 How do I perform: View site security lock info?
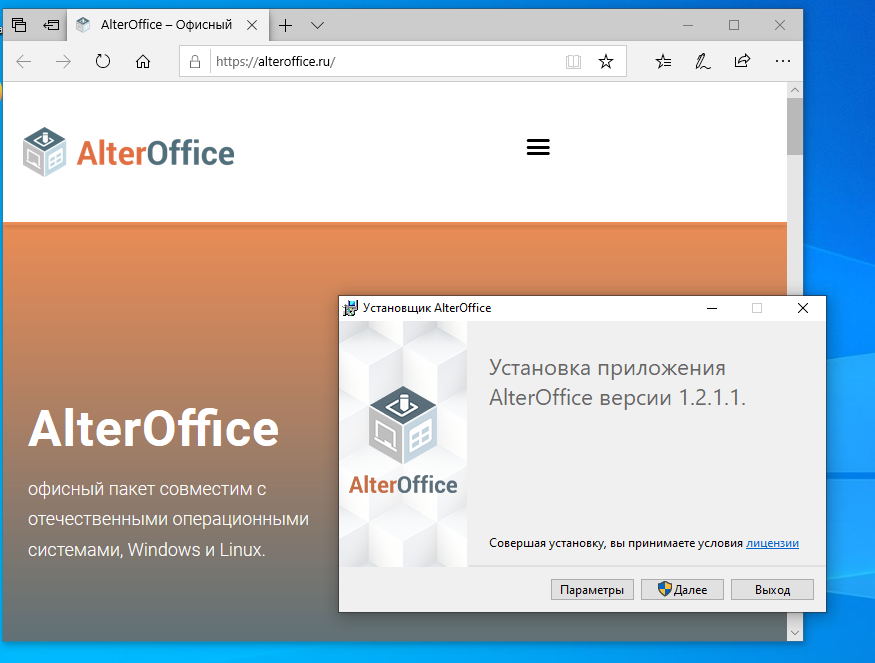(195, 61)
